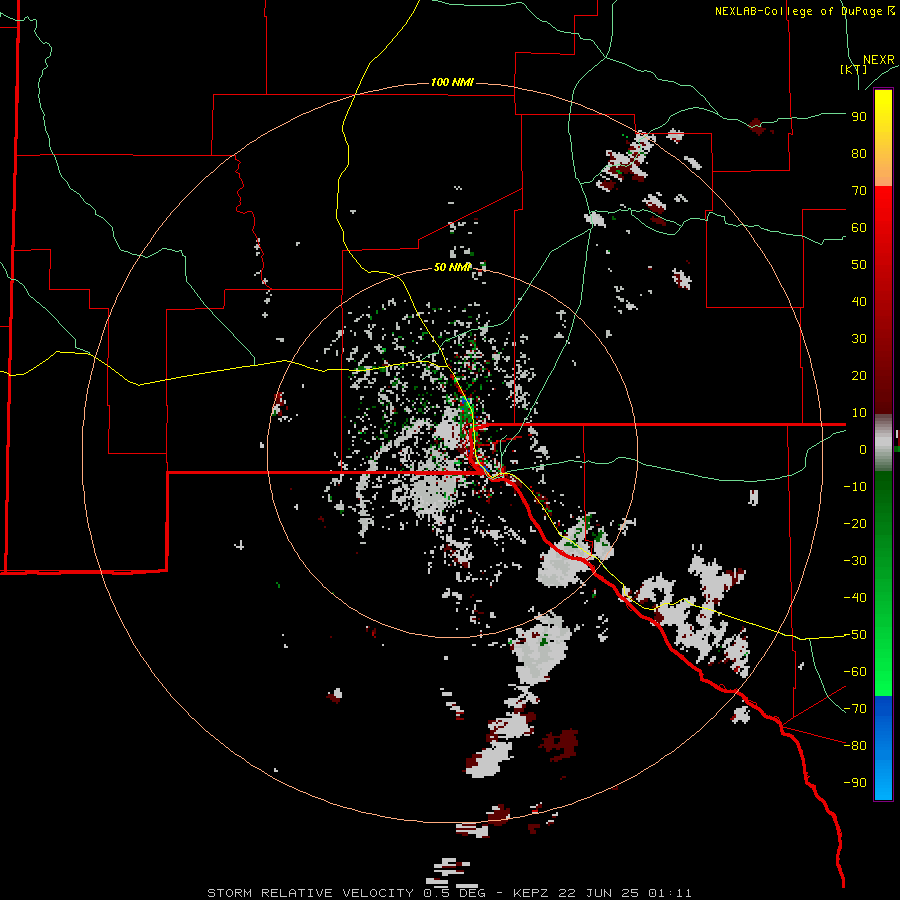Click the KEPZ radar site identifier
Screen dimensions: 900x900
click(x=532, y=893)
